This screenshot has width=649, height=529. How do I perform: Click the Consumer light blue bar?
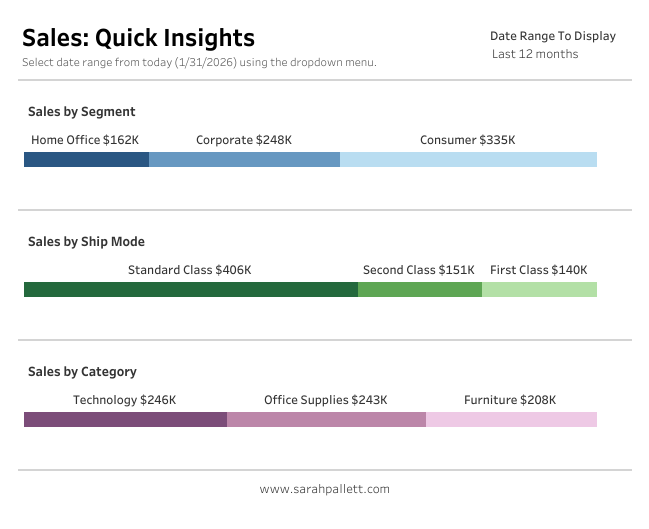[x=468, y=160]
